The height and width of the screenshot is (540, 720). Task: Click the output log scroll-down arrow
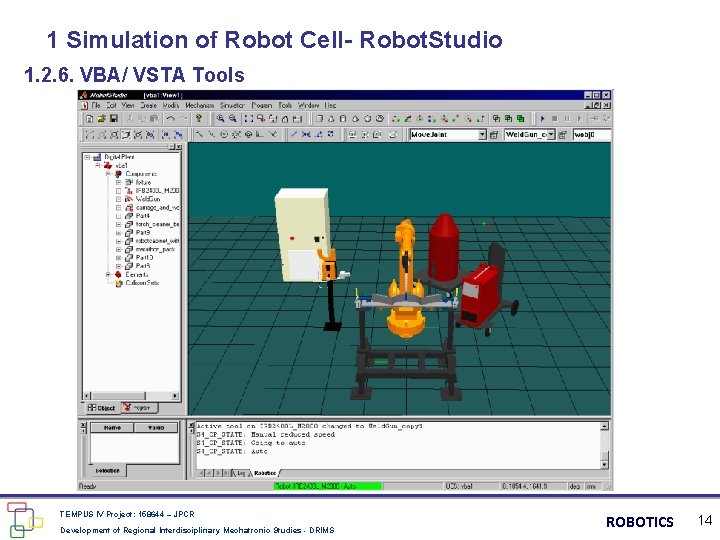[605, 465]
